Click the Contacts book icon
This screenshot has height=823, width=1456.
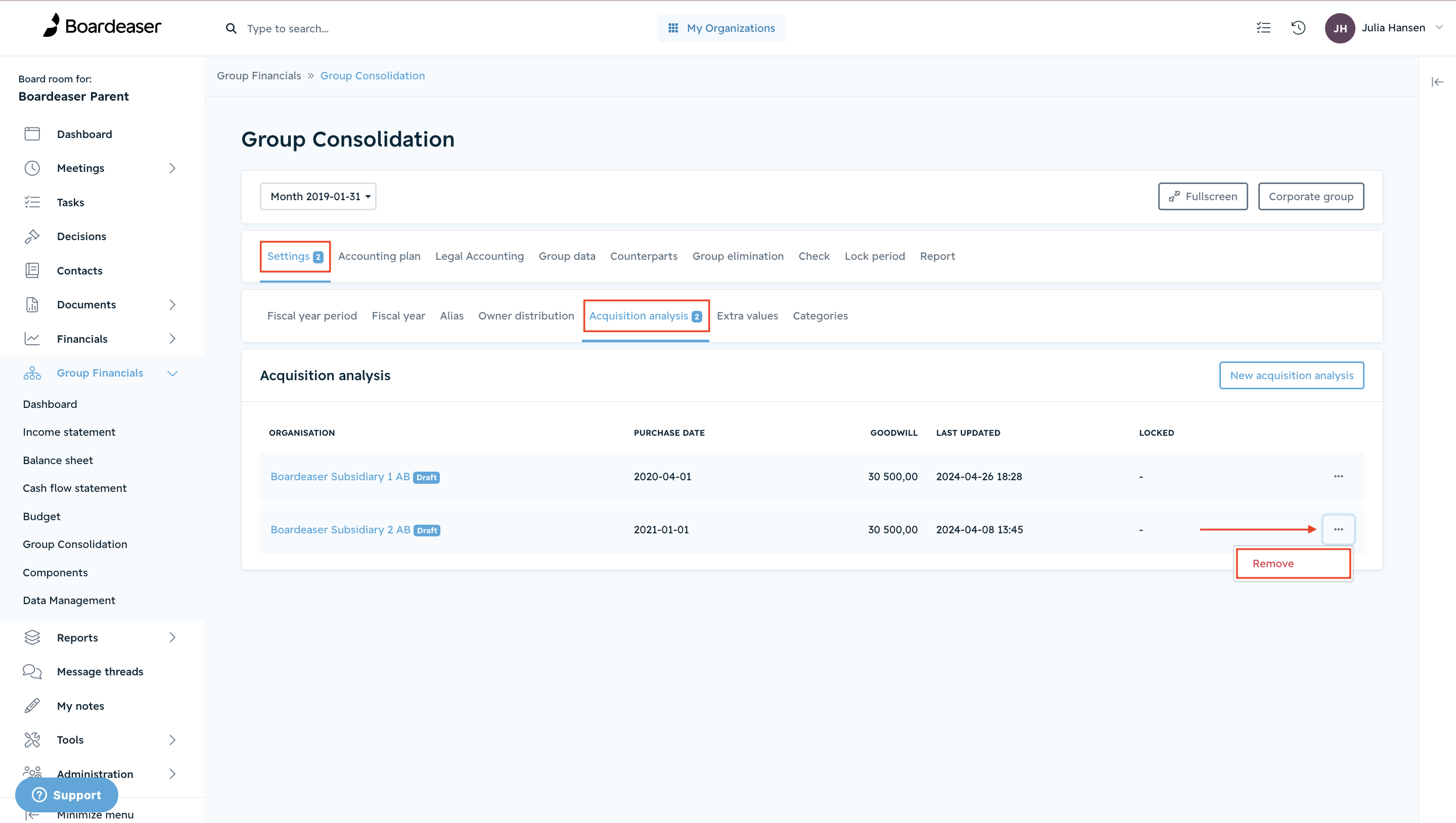(x=32, y=271)
